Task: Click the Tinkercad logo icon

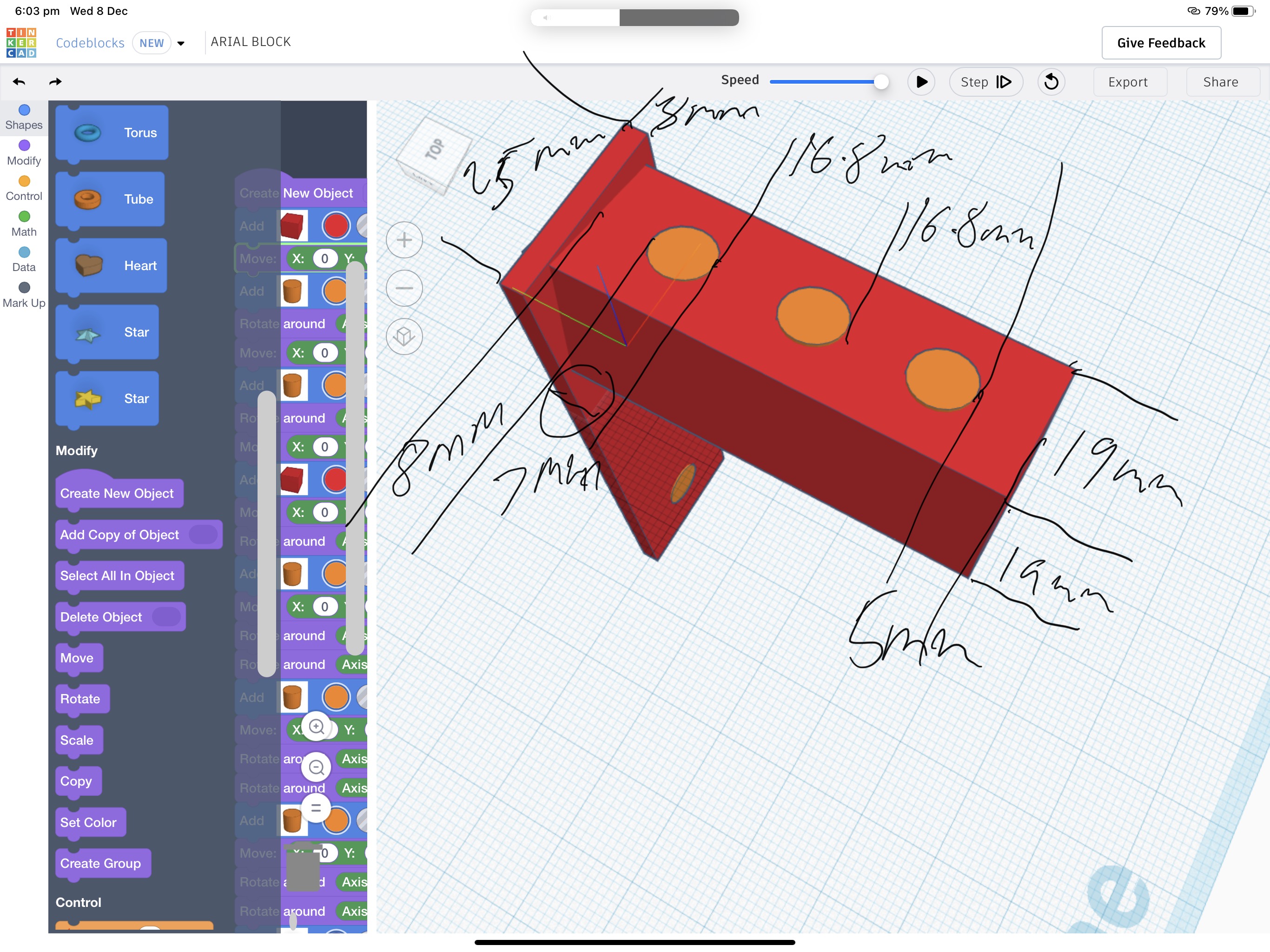Action: tap(21, 42)
